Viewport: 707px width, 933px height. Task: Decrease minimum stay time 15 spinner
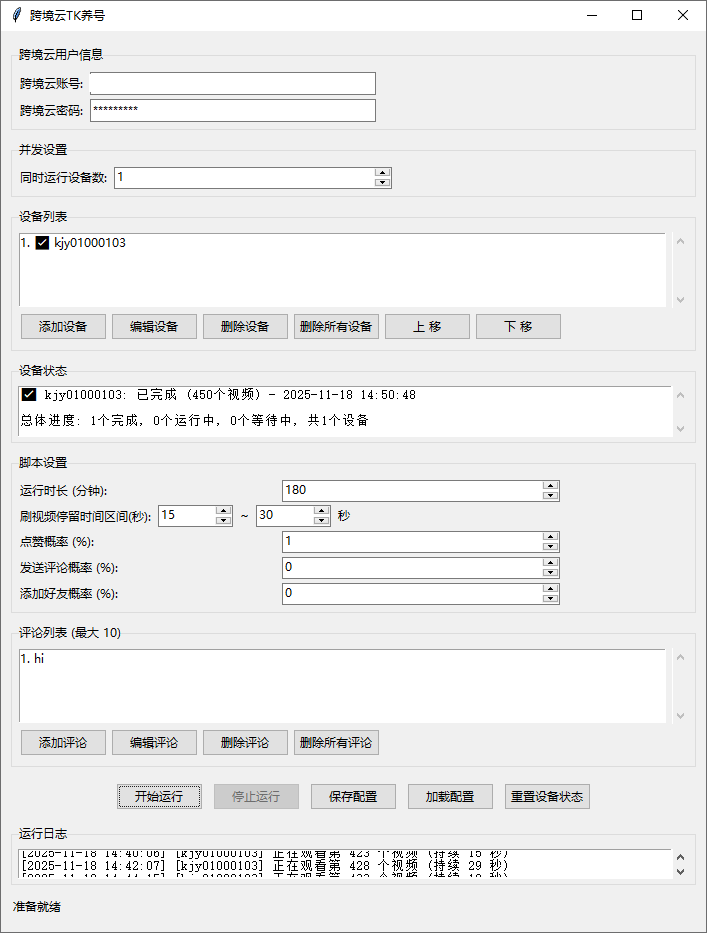224,520
